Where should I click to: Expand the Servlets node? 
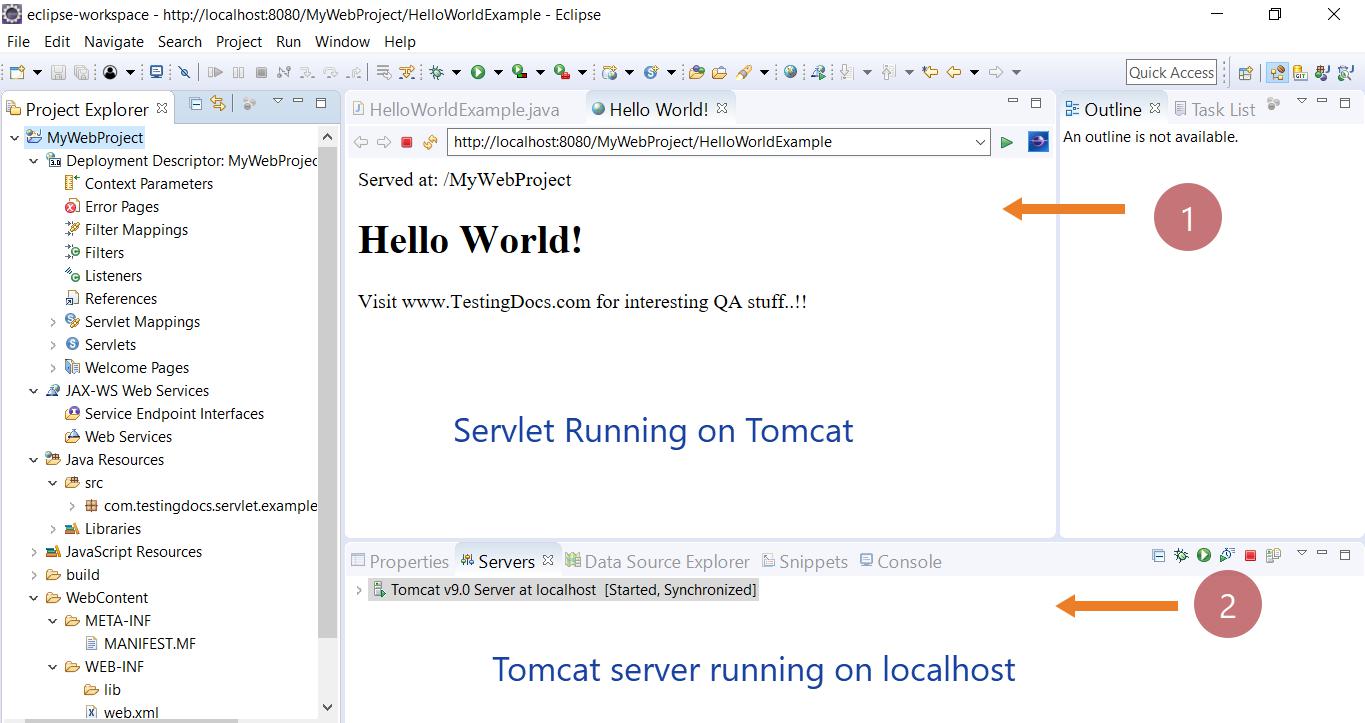click(x=53, y=345)
